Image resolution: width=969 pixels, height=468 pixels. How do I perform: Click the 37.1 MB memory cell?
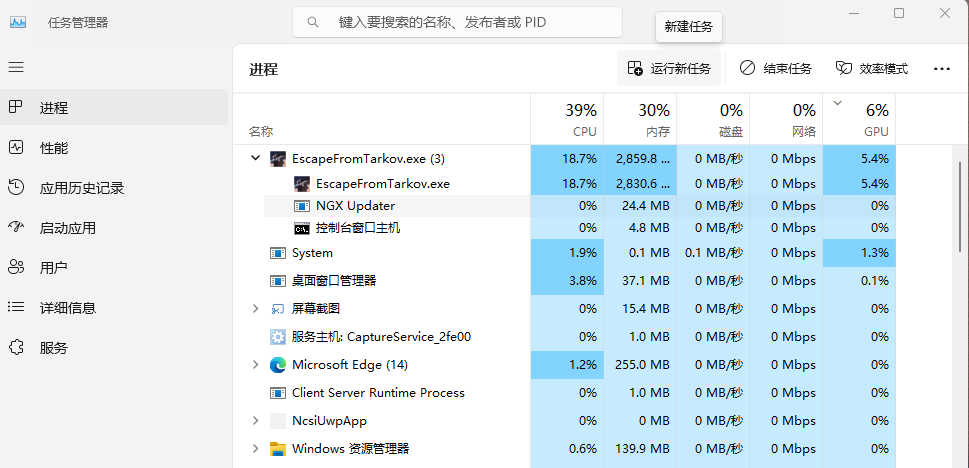[x=640, y=281]
